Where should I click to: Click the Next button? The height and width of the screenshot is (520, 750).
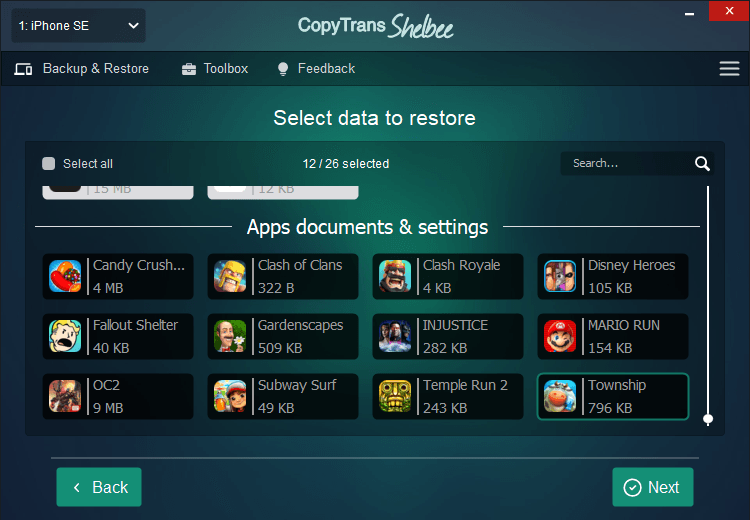pyautogui.click(x=653, y=487)
